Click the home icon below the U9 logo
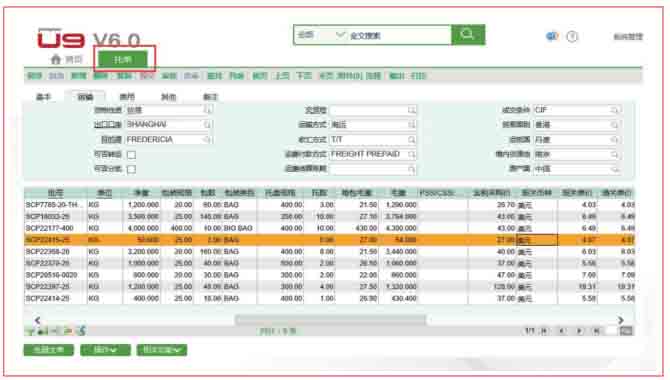The width and height of the screenshot is (670, 380). point(56,59)
